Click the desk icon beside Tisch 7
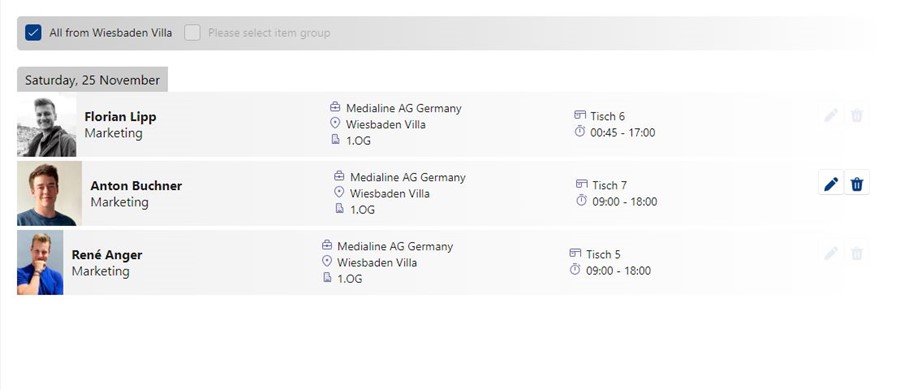Screen dimensions: 900x390 pyautogui.click(x=581, y=184)
